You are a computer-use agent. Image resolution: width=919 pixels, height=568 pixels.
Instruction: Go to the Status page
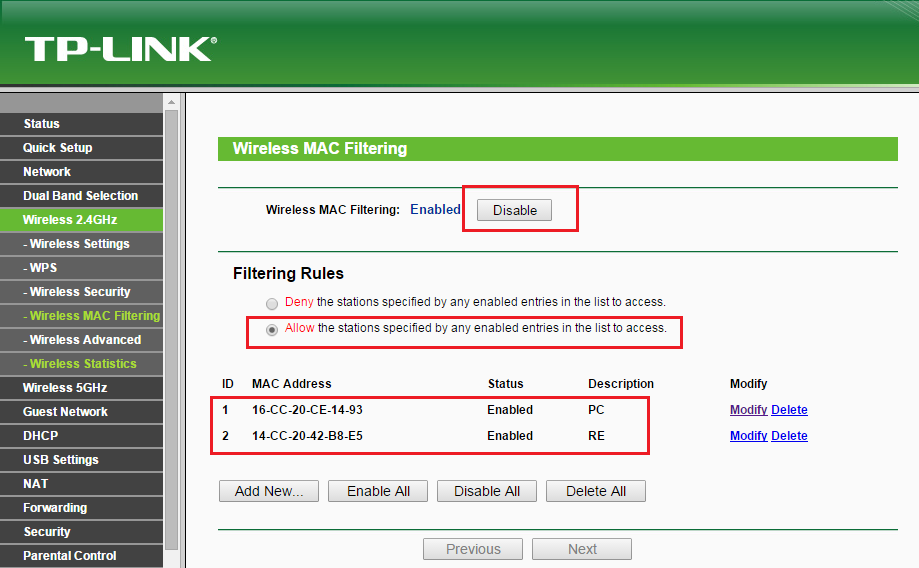pyautogui.click(x=81, y=124)
